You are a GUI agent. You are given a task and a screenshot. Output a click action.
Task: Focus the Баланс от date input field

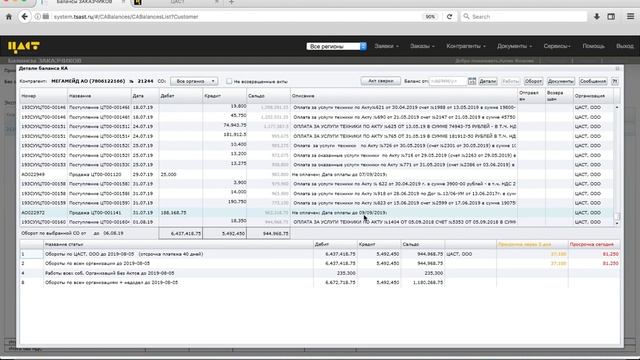tap(448, 81)
